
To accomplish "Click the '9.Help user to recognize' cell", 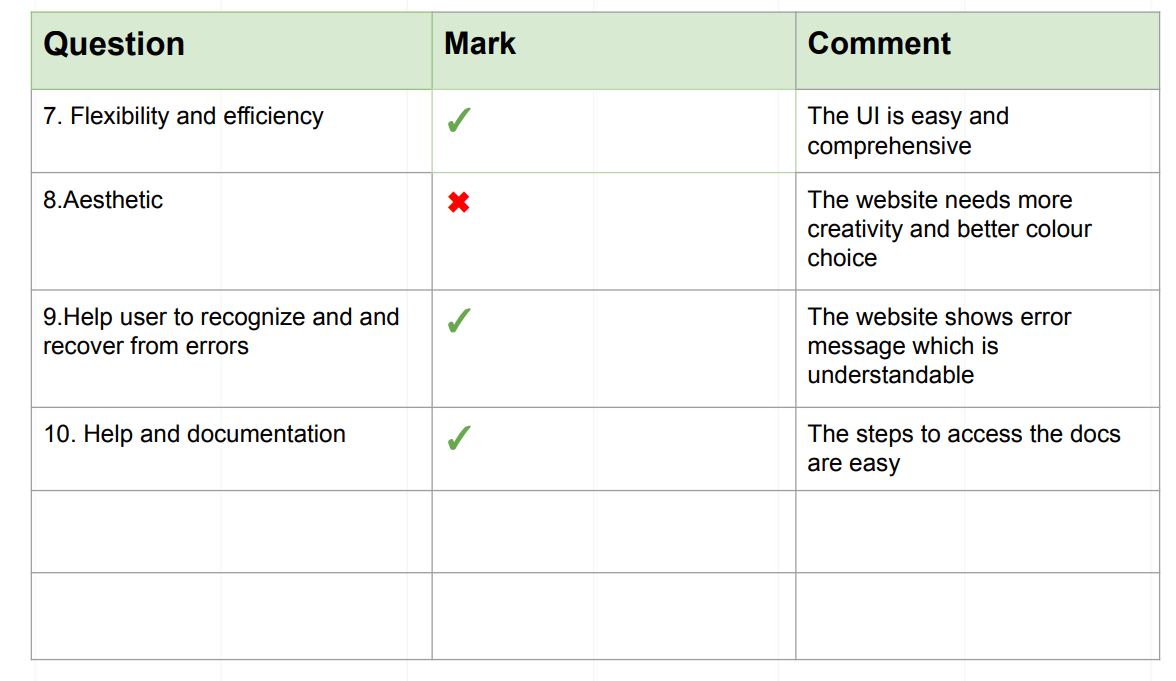I will [x=232, y=349].
